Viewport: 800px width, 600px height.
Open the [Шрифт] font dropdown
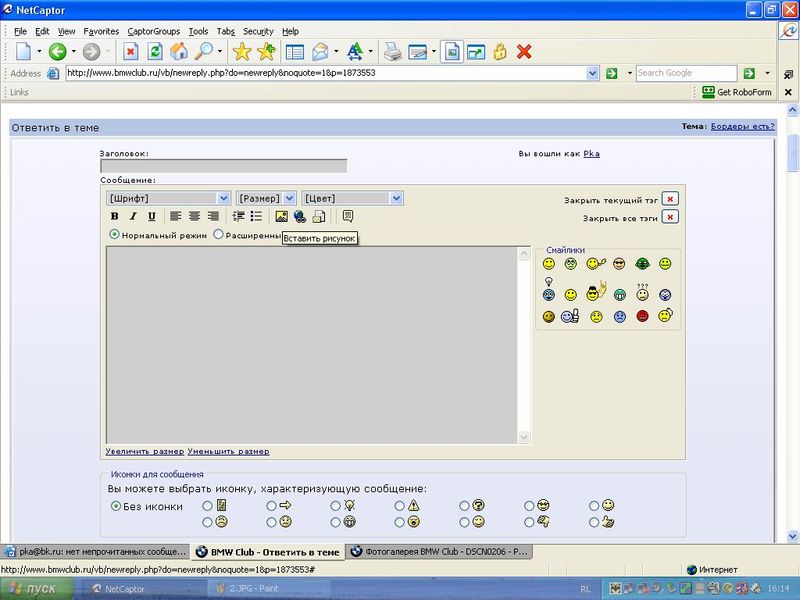point(168,198)
